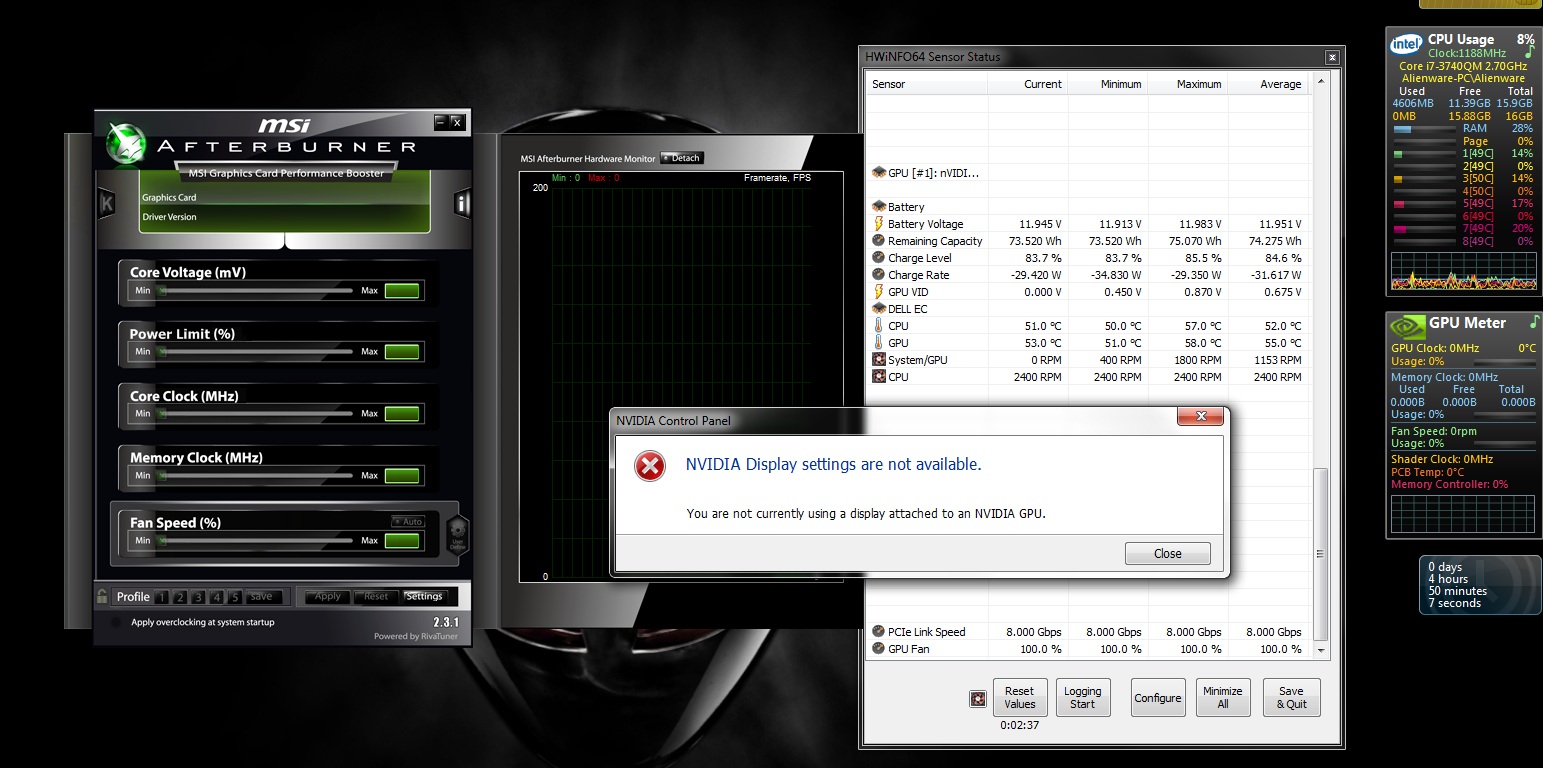
Task: Open the Afterburner information 'i' side panel
Action: click(462, 204)
